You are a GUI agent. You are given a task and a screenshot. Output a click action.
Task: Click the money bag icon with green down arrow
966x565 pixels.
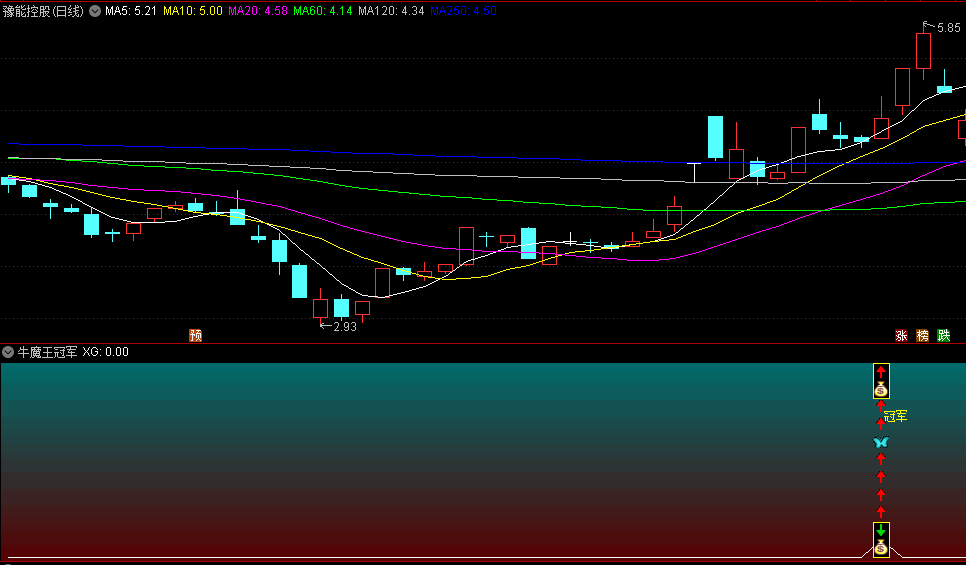click(x=881, y=539)
